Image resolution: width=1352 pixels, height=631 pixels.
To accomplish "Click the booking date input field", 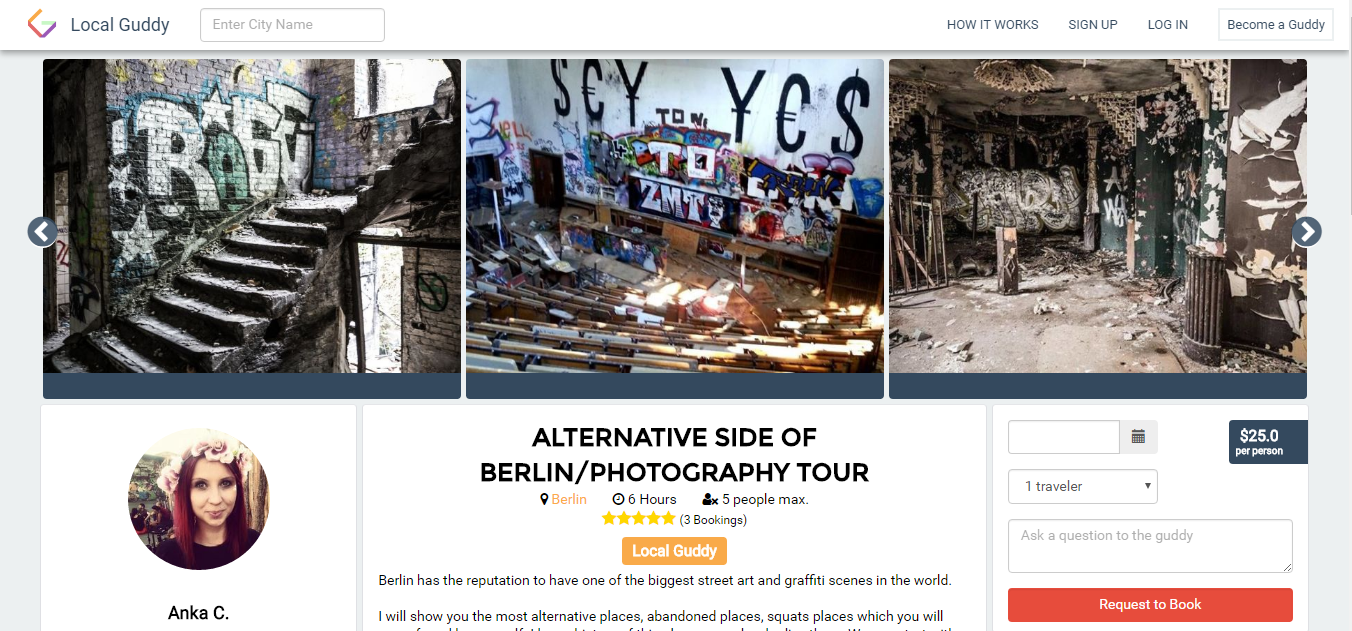I will [1064, 437].
